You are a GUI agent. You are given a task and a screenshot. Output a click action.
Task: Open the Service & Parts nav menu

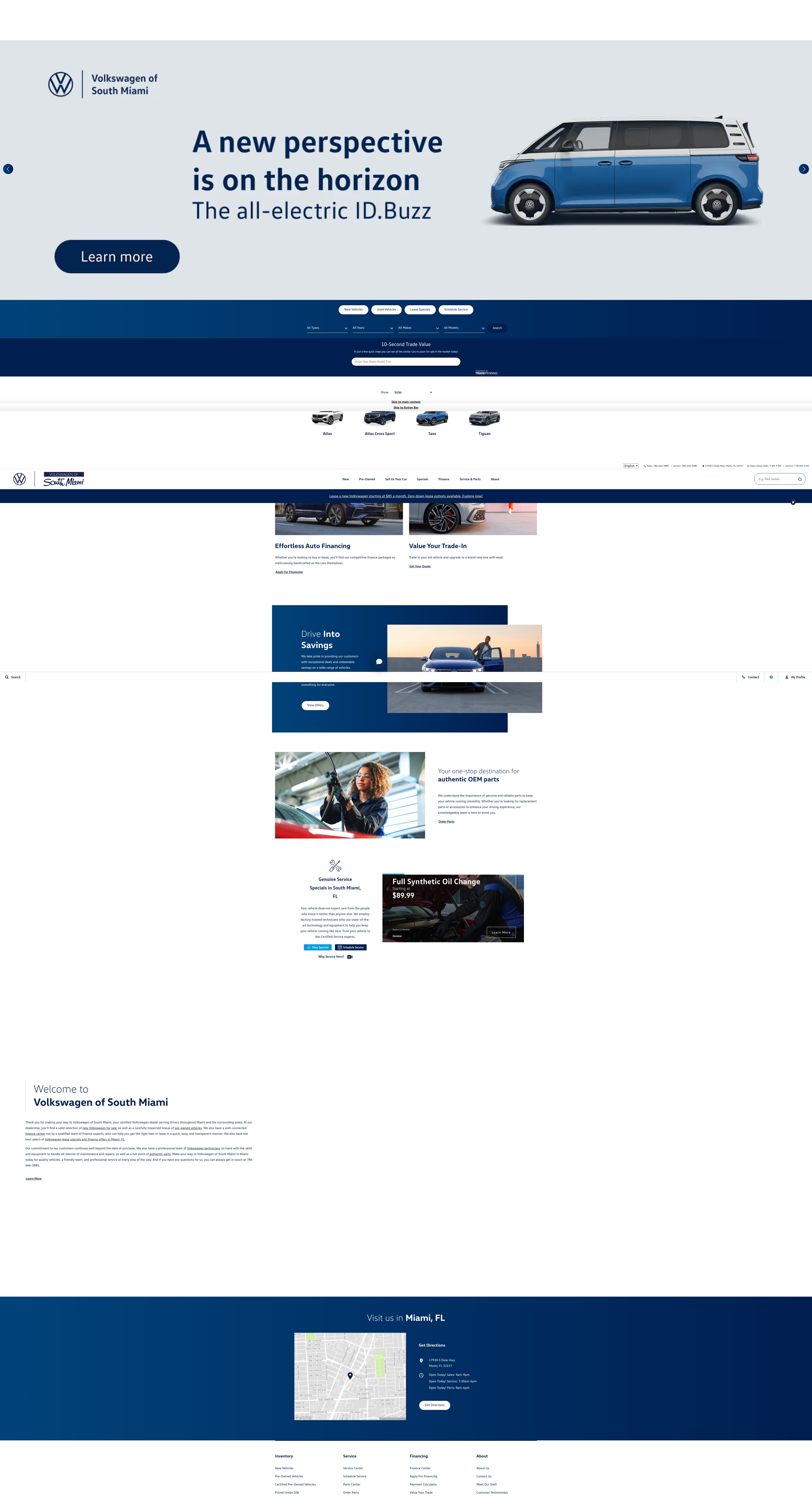tap(470, 479)
